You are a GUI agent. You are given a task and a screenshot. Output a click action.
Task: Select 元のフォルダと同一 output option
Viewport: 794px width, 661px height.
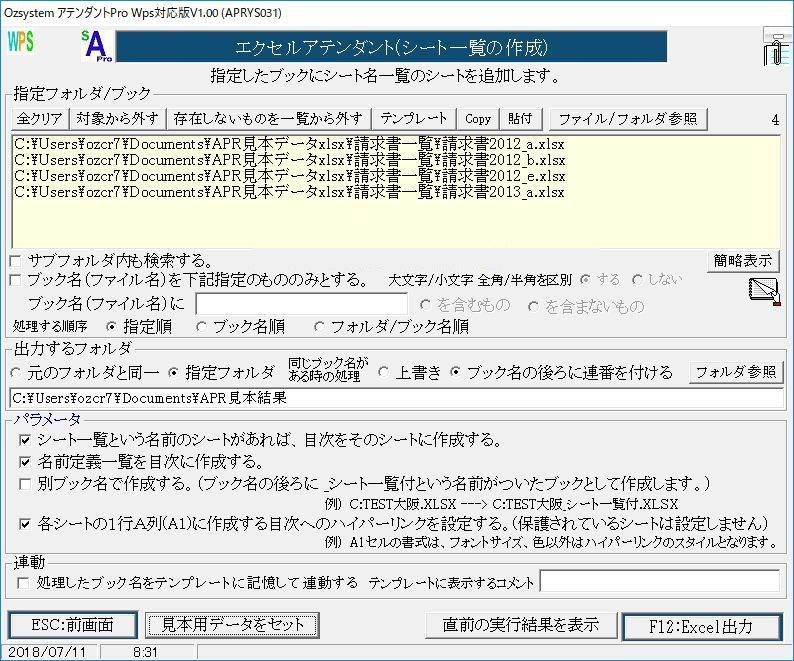(16, 372)
